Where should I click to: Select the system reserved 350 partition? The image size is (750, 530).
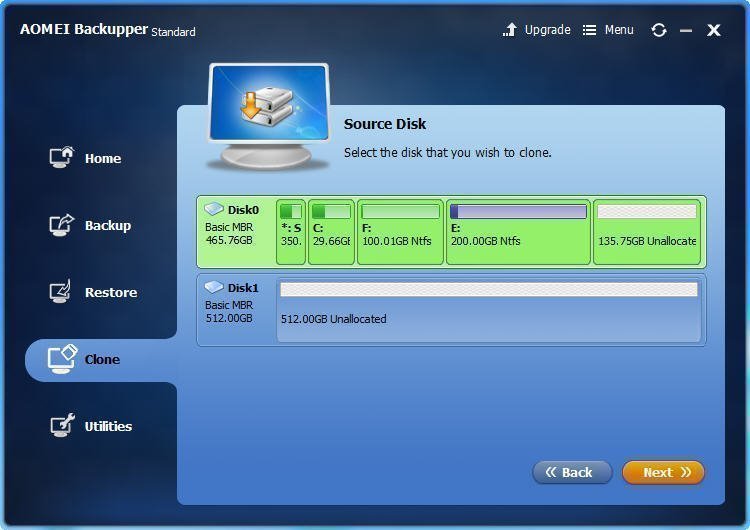point(291,232)
